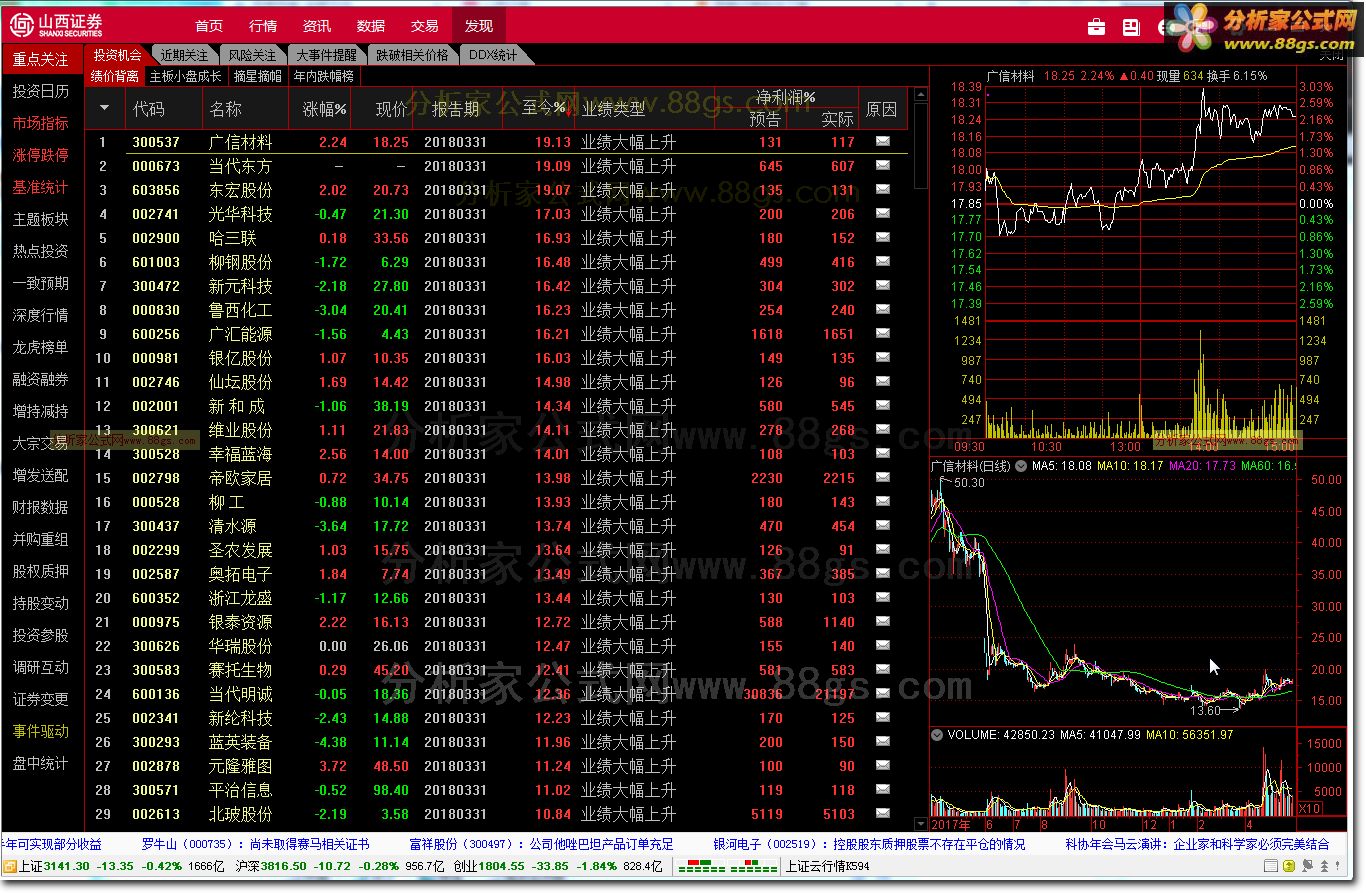Open the 行情 menu
1366x893 pixels.
pyautogui.click(x=263, y=26)
